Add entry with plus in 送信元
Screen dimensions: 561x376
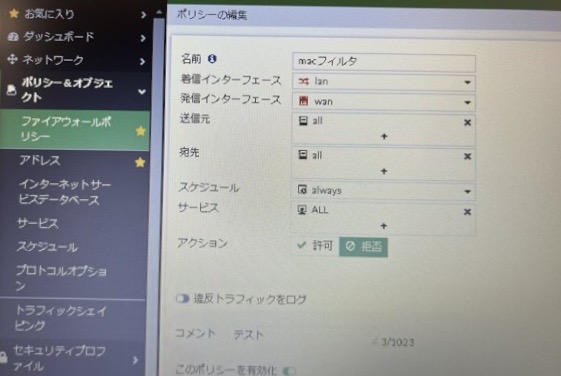pyautogui.click(x=384, y=136)
